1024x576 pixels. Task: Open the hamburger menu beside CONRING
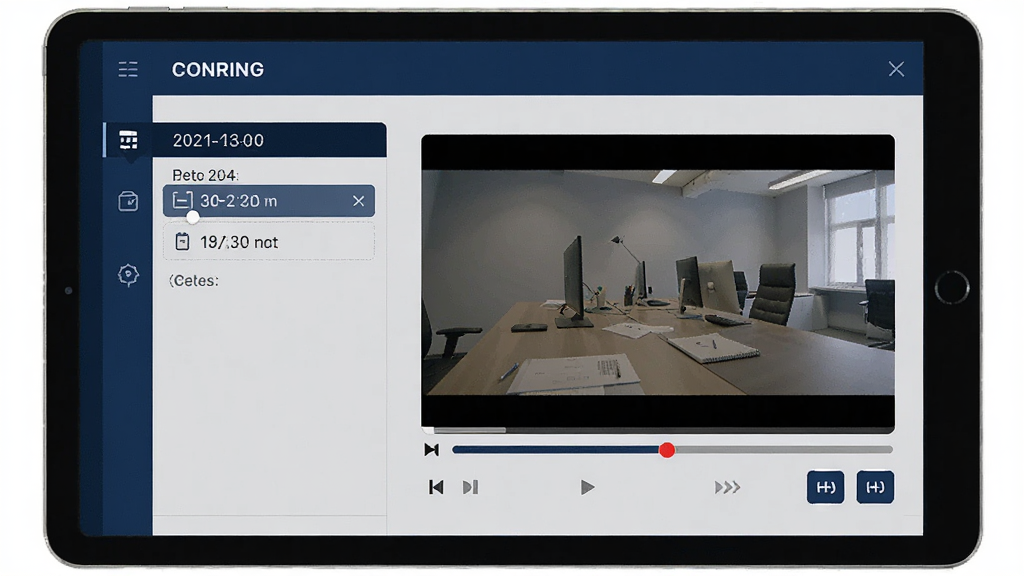pyautogui.click(x=128, y=69)
